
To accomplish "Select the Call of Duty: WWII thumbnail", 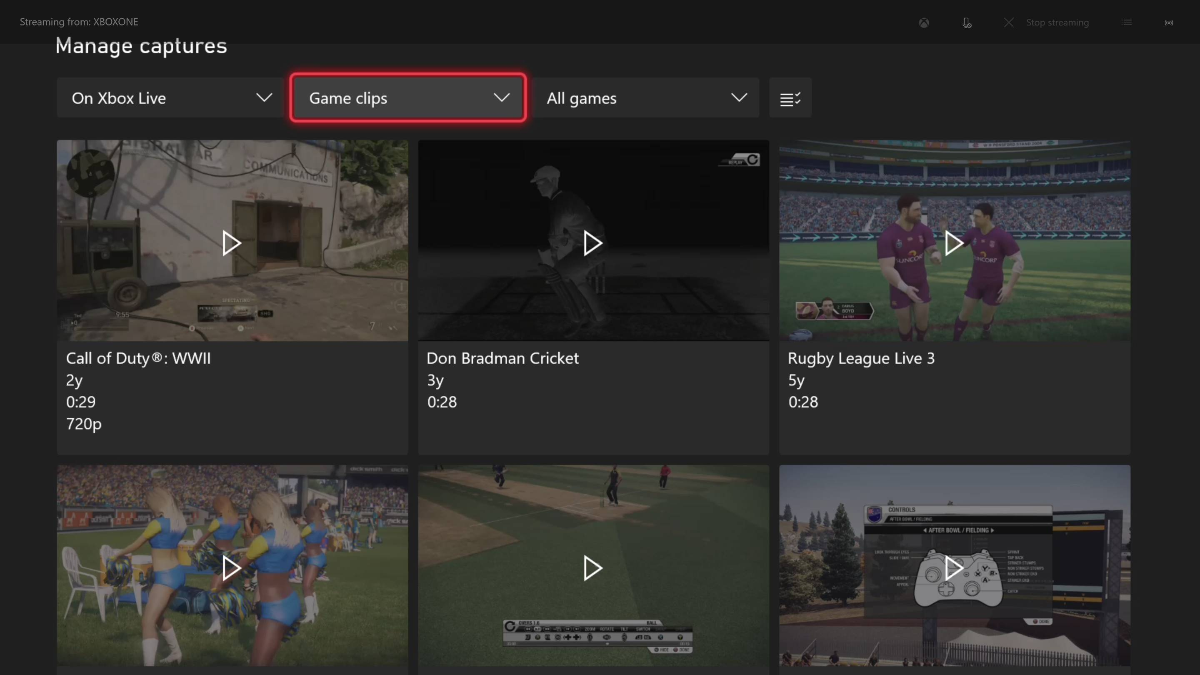I will point(232,242).
